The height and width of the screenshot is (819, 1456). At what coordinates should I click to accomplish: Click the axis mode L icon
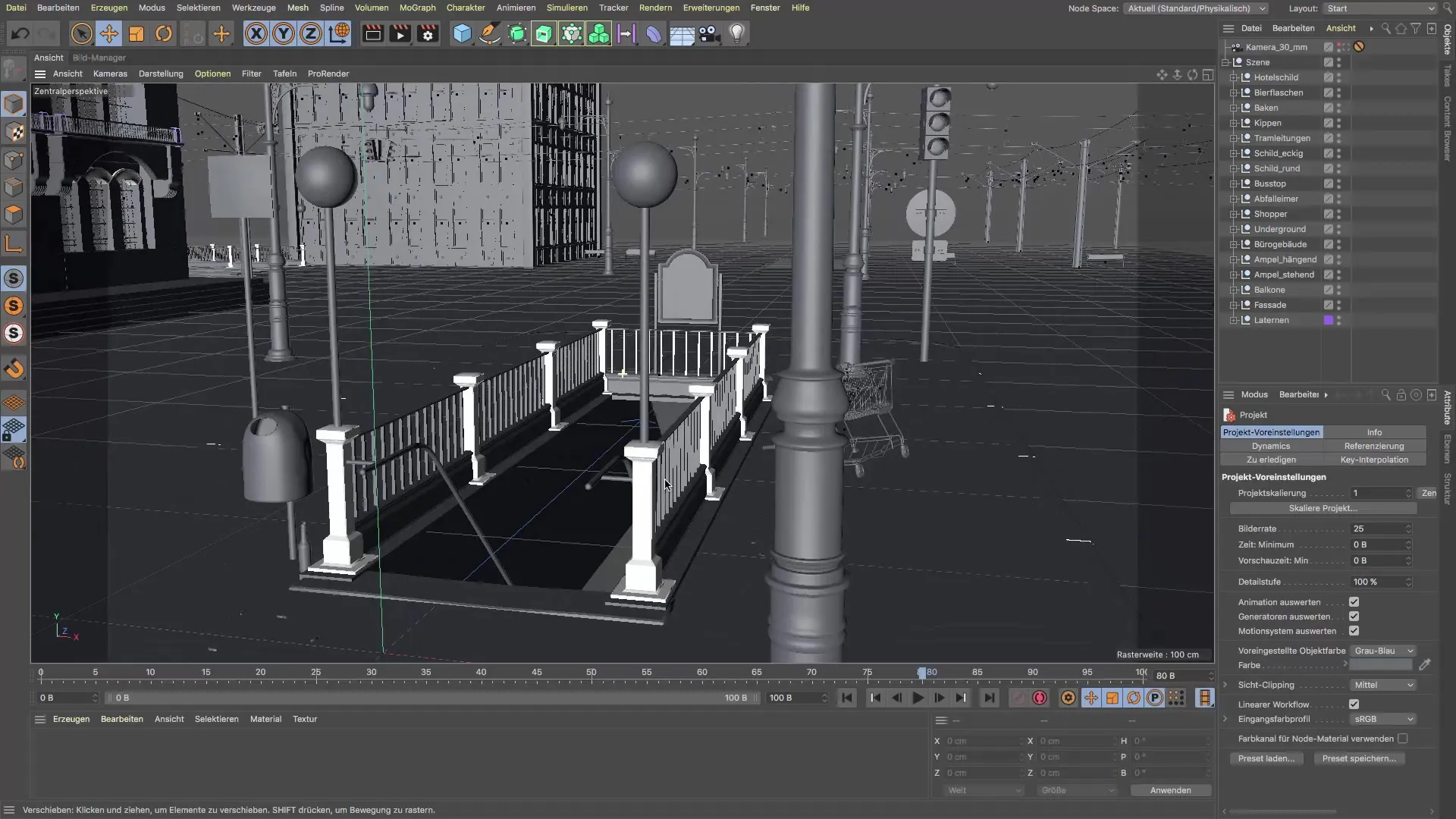click(x=14, y=244)
